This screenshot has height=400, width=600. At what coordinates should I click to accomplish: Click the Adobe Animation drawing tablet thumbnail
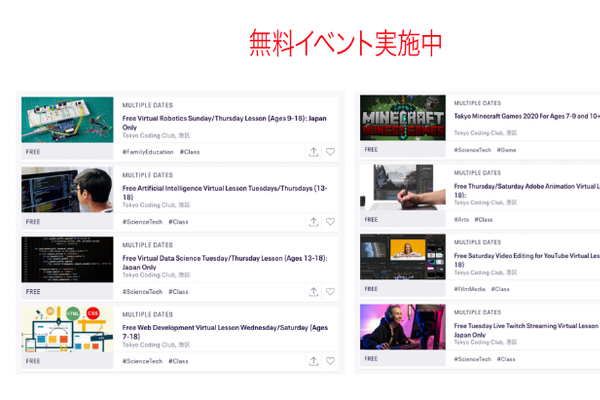click(403, 187)
